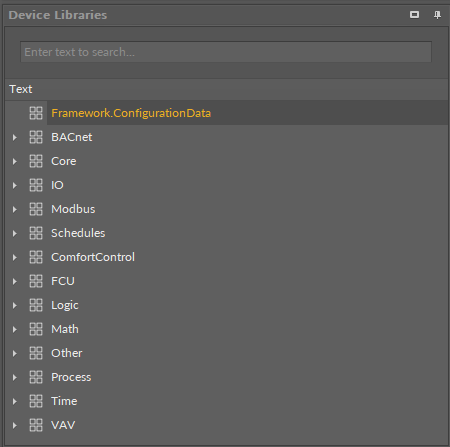Select the Other library label
Viewport: 450px width, 447px height.
point(67,353)
